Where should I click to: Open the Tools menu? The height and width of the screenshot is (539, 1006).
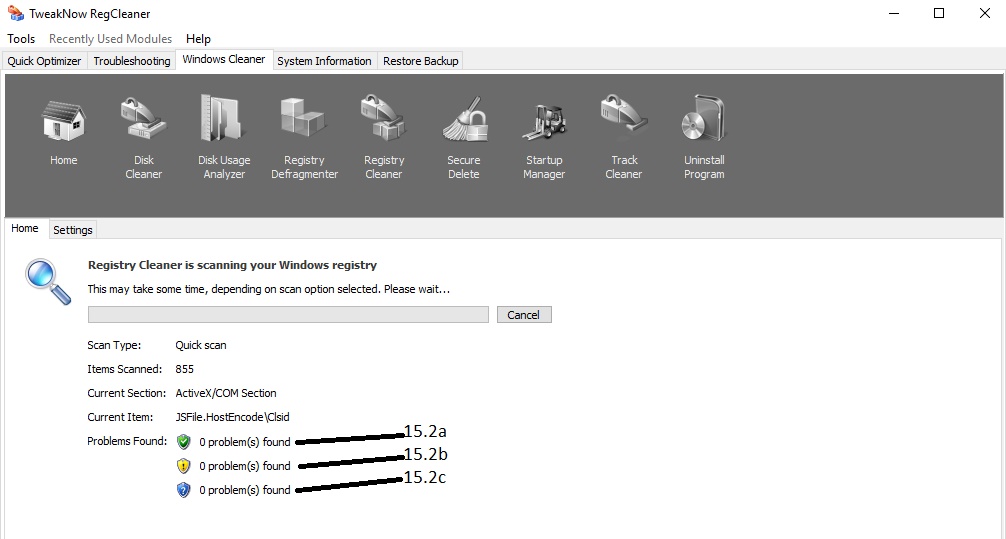click(x=21, y=38)
